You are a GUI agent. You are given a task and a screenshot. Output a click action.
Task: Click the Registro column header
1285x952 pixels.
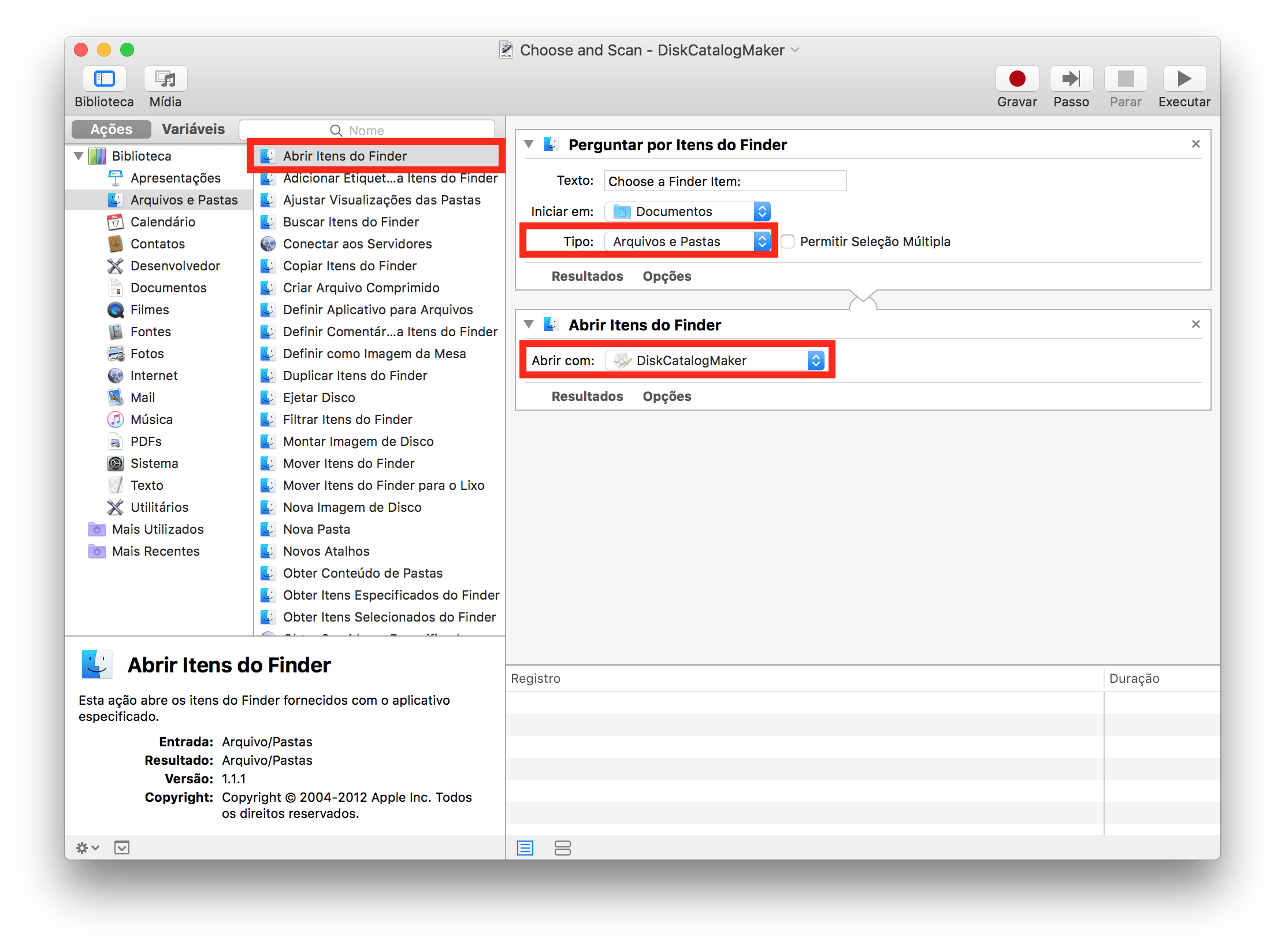click(x=805, y=678)
